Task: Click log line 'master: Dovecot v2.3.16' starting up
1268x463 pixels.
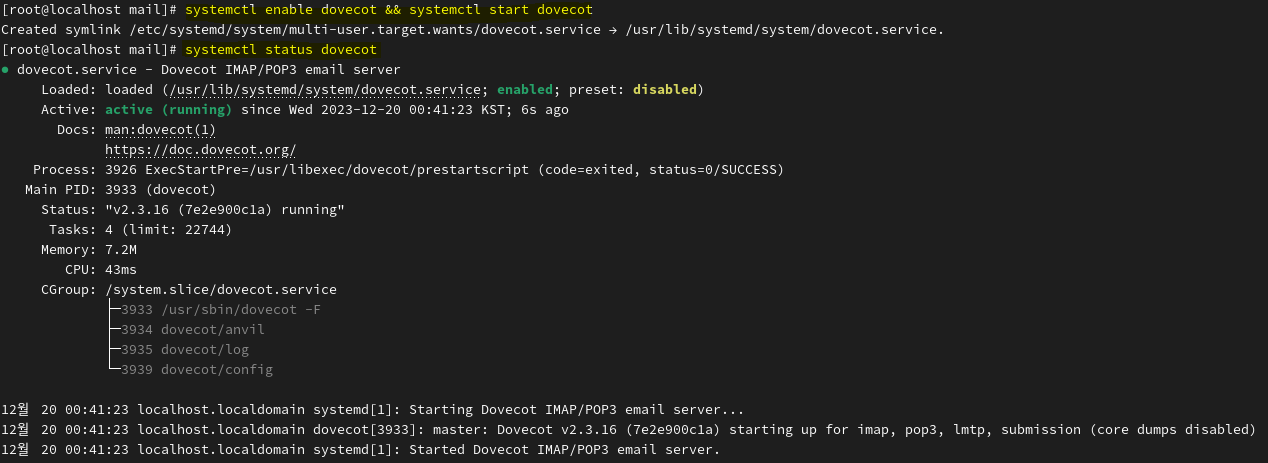Action: 628,430
